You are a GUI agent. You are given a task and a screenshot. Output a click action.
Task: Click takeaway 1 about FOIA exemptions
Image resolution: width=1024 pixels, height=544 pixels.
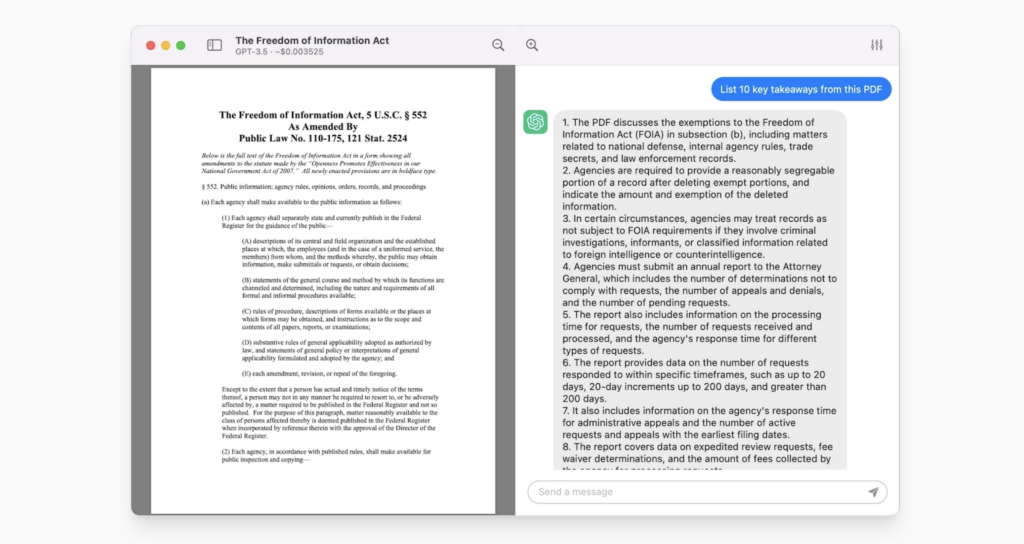[x=695, y=140]
